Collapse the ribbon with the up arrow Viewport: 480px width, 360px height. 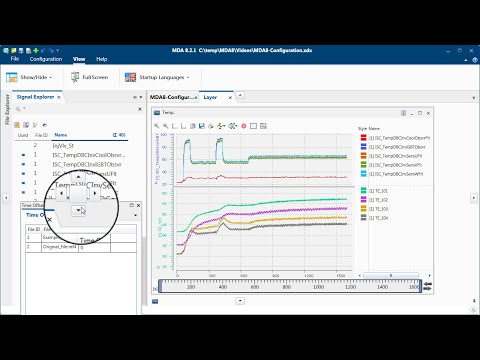click(466, 60)
